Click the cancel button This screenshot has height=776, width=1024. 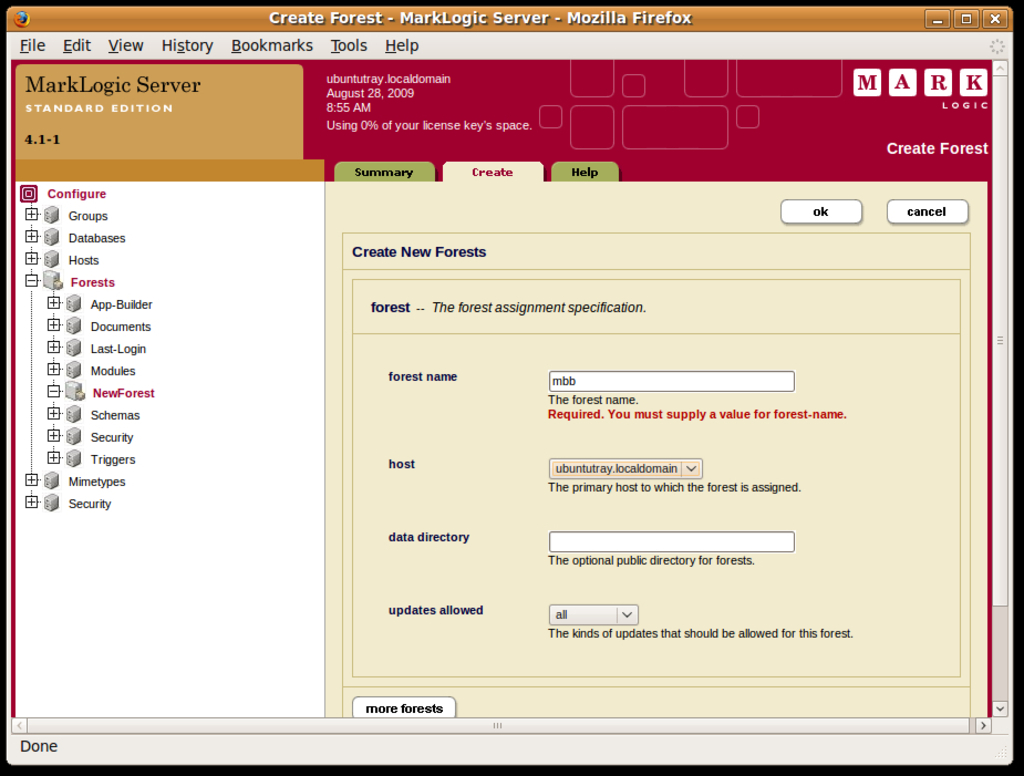927,212
